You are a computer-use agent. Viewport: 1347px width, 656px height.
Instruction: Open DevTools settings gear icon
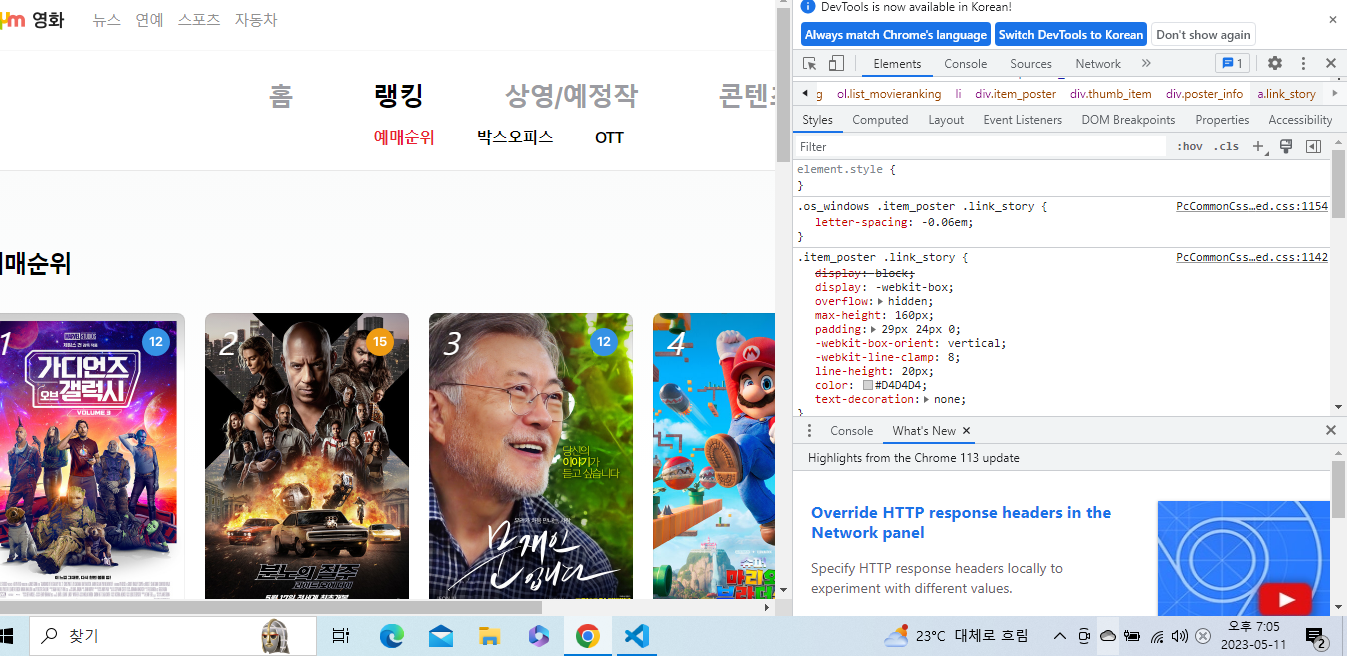click(1275, 63)
